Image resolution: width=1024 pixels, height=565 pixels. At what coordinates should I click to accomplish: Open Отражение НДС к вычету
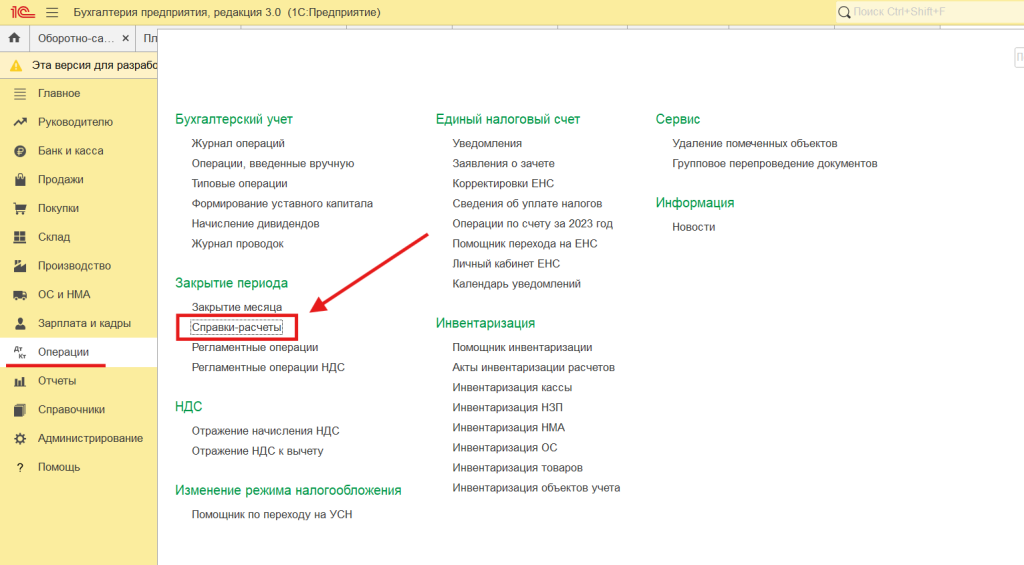pos(257,451)
